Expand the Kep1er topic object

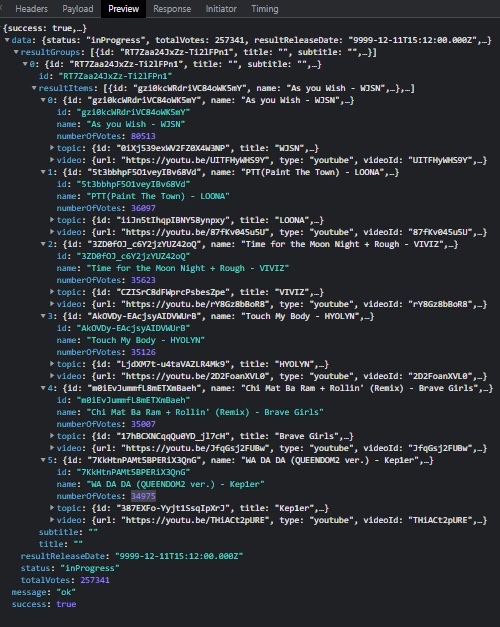(x=52, y=508)
